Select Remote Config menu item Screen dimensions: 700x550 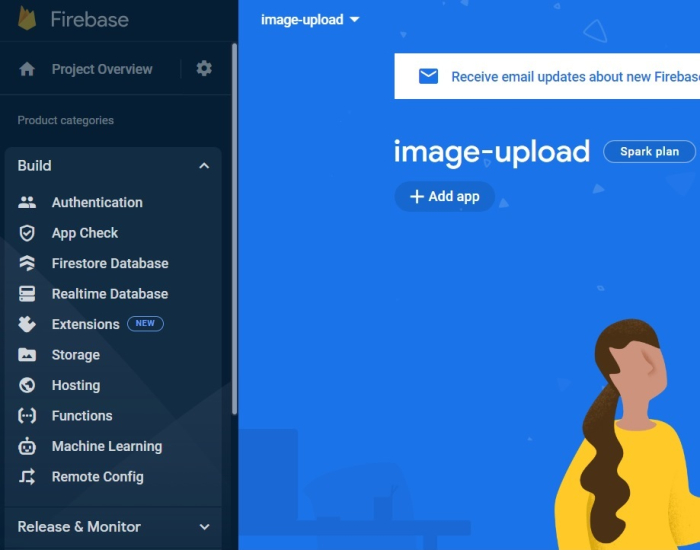pyautogui.click(x=97, y=477)
